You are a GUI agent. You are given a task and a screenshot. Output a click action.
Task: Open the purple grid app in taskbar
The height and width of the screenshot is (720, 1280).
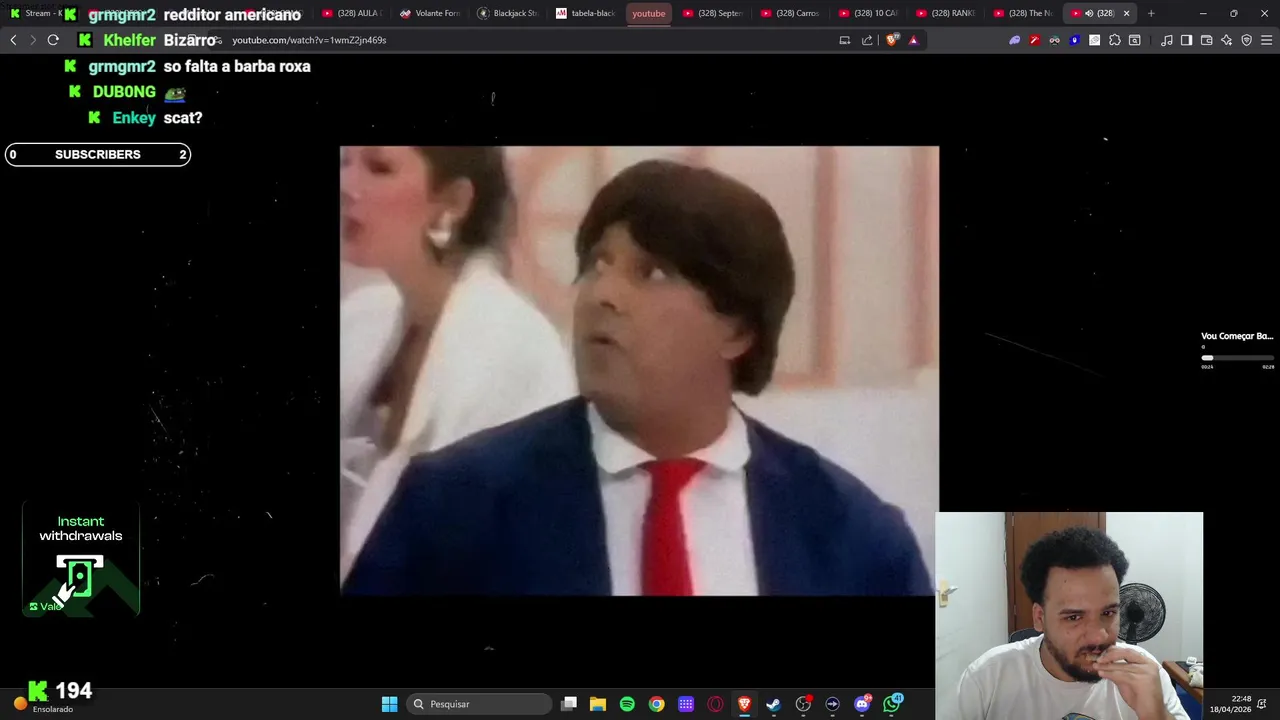point(686,704)
